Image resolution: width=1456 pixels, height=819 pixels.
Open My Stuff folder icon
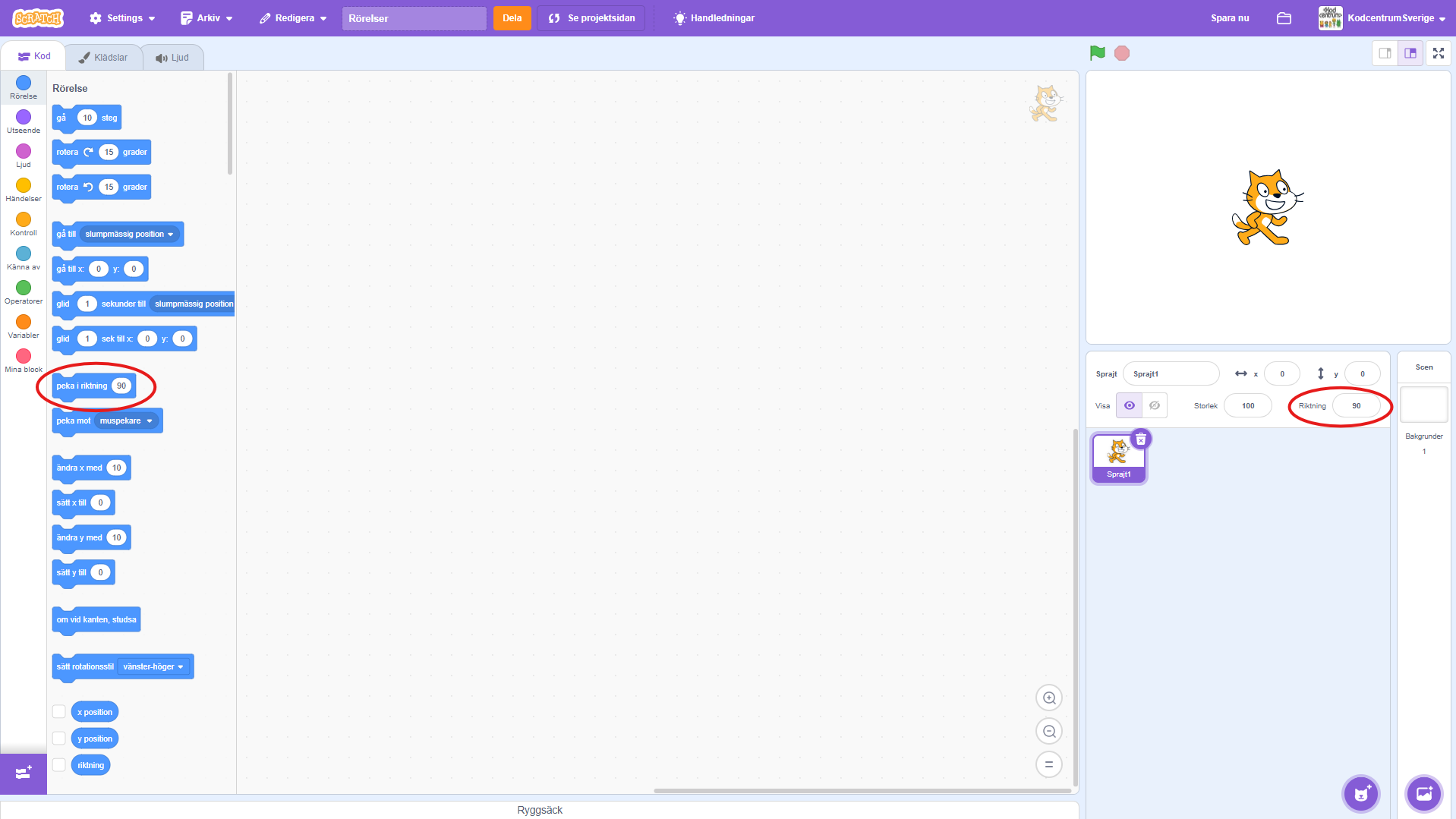[1284, 18]
